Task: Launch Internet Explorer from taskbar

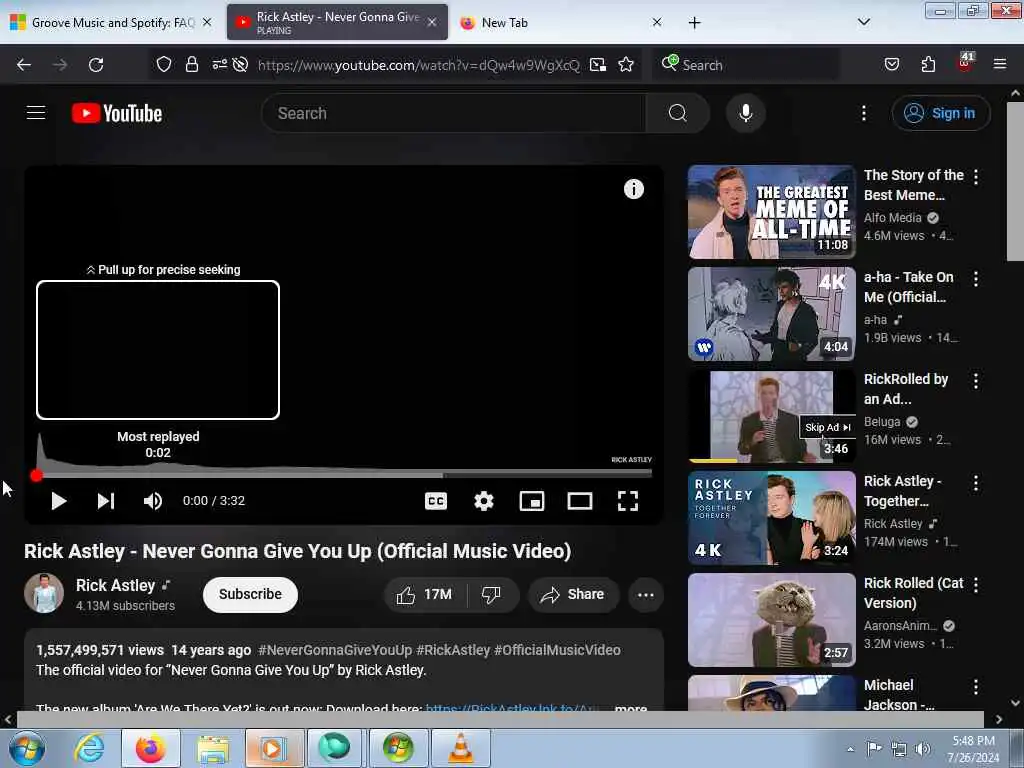Action: pyautogui.click(x=89, y=748)
